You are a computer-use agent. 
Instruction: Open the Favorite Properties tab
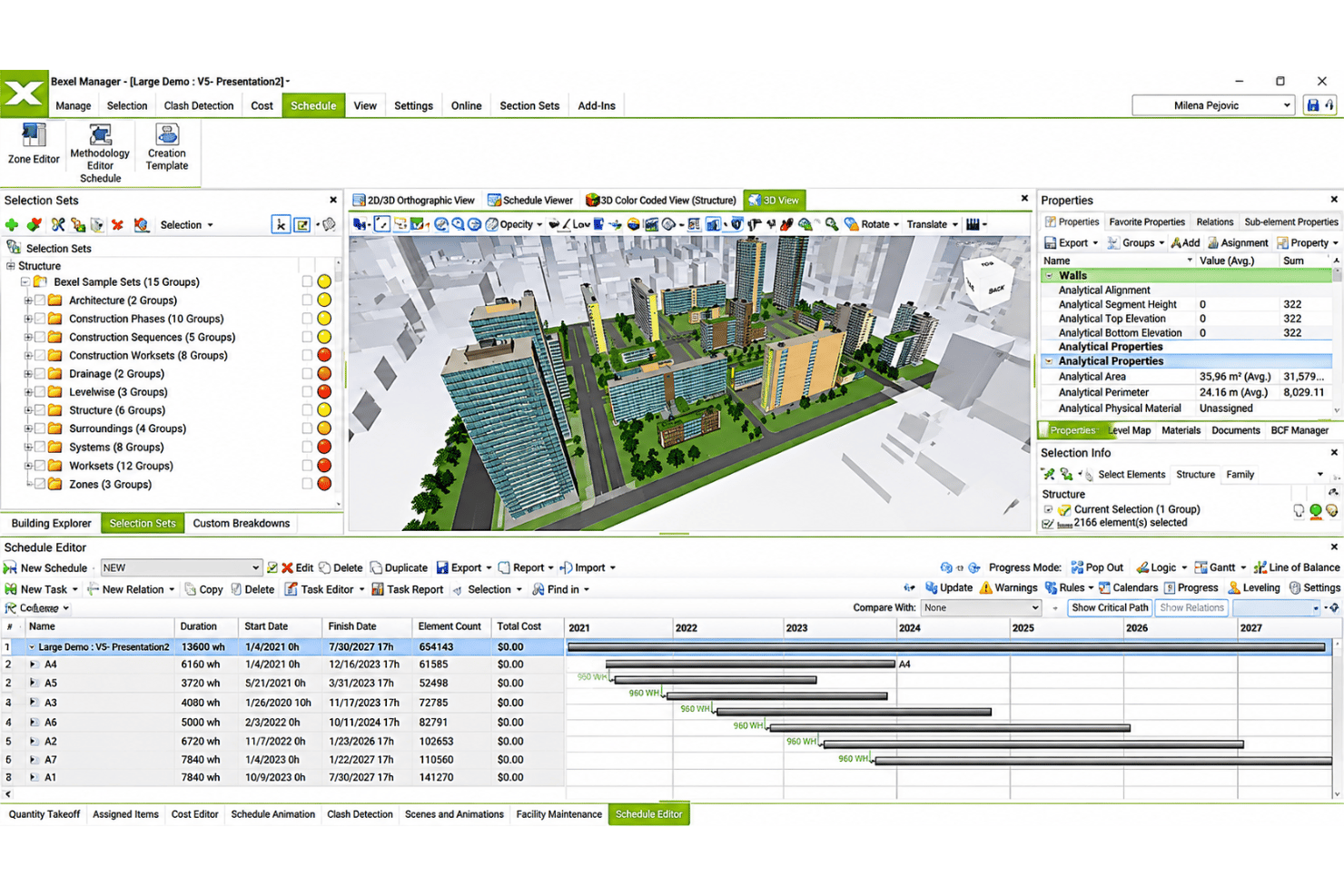[x=1147, y=222]
